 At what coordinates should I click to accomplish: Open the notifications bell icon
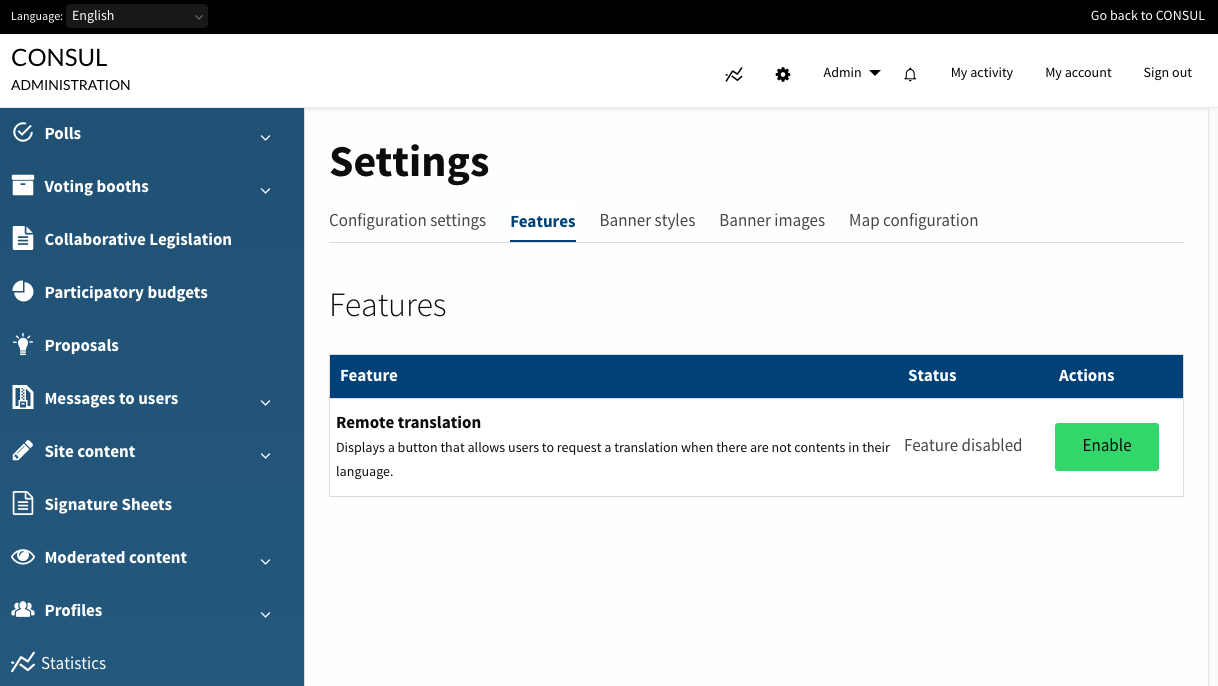[x=910, y=73]
